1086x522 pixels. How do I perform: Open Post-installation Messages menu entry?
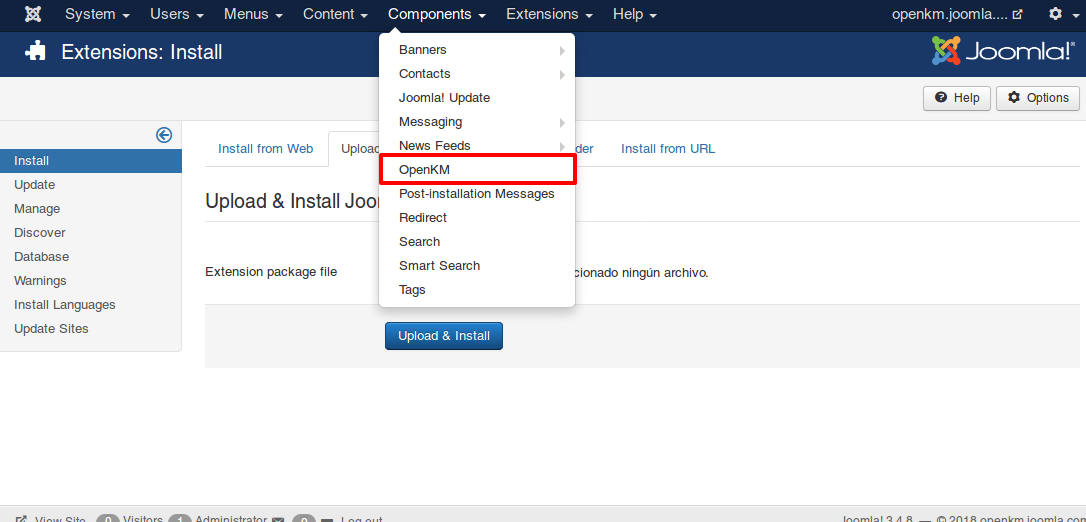click(x=477, y=194)
